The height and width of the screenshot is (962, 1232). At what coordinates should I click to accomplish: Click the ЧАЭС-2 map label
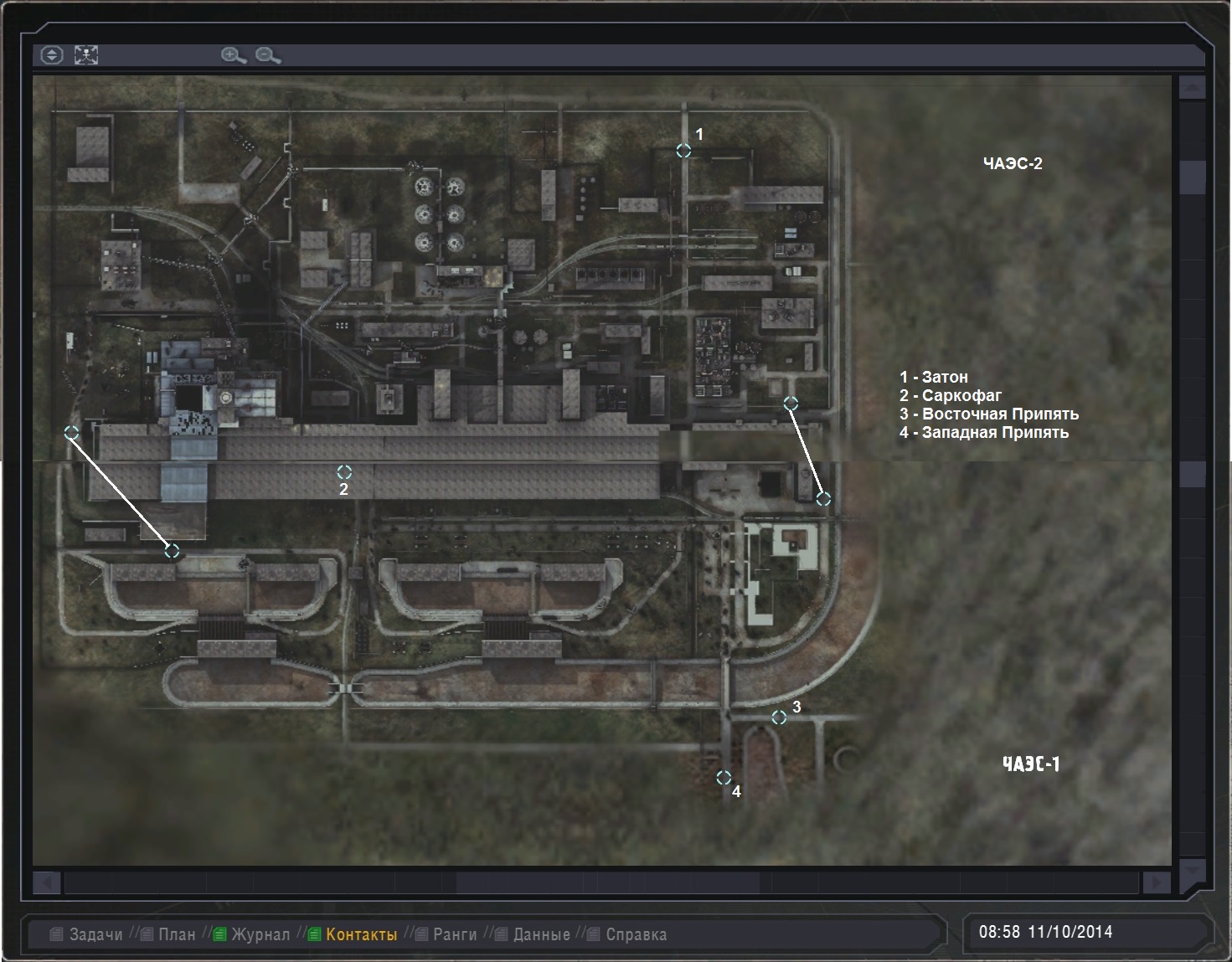coord(1013,163)
